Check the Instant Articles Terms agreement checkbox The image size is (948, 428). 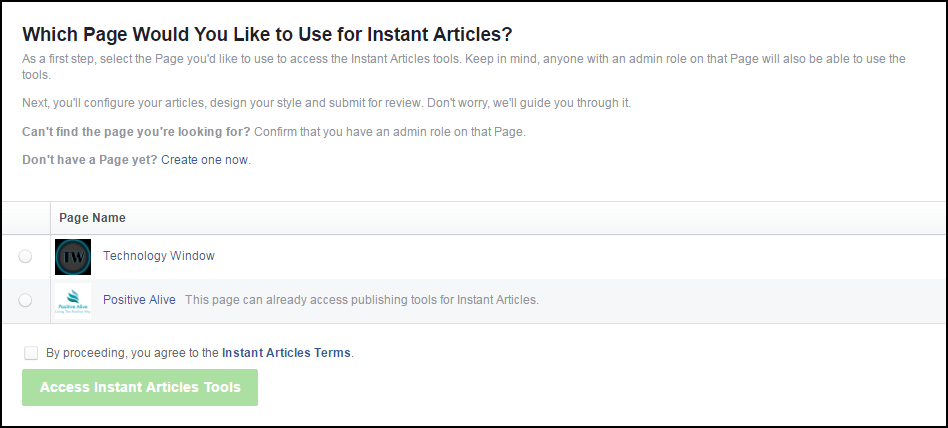point(31,353)
